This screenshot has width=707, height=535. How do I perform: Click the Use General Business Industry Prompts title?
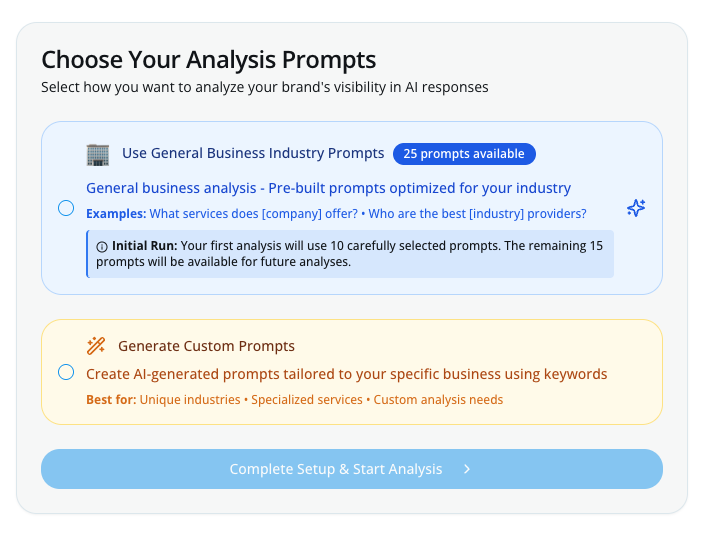[253, 153]
